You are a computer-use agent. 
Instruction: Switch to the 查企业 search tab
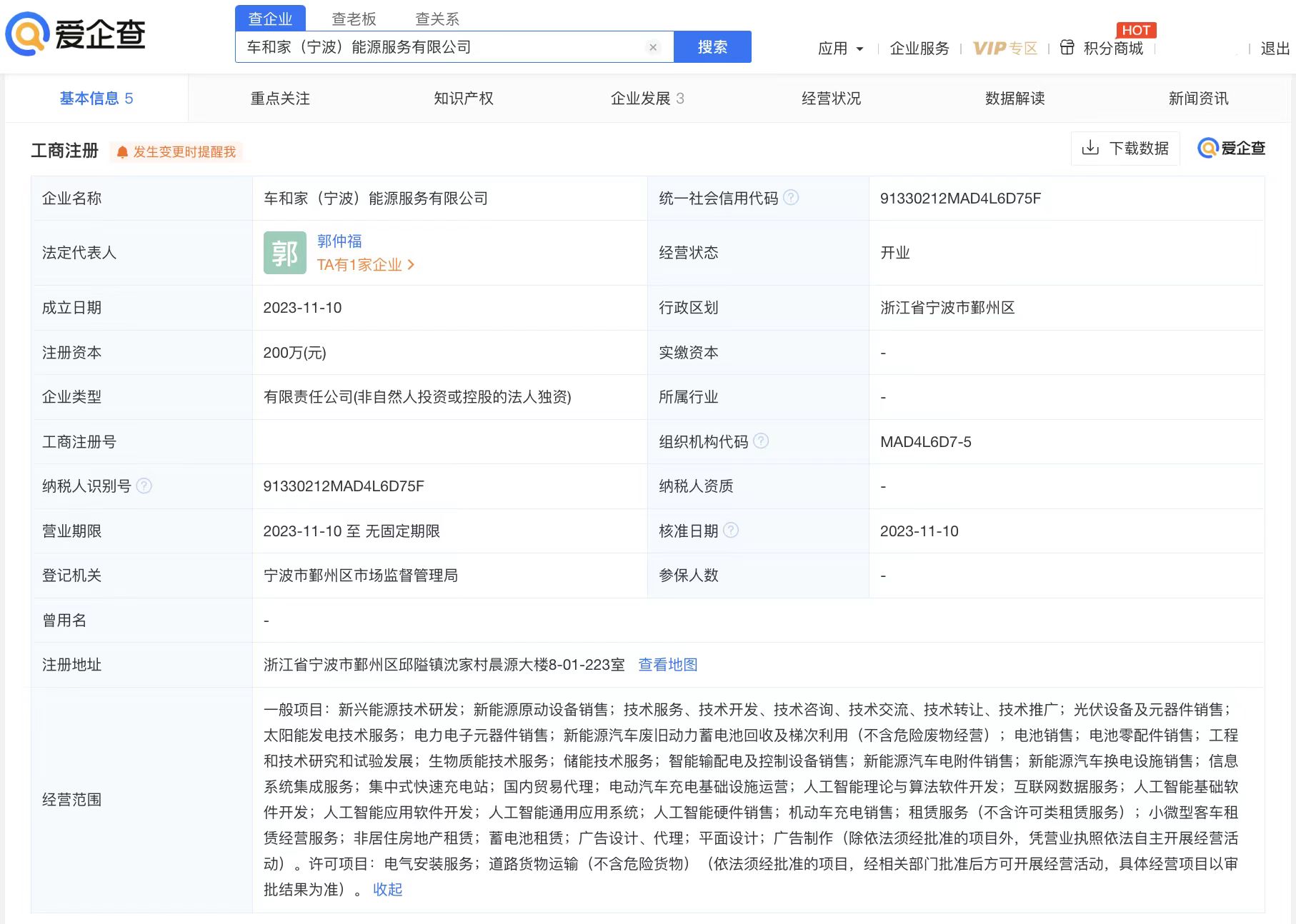click(270, 19)
